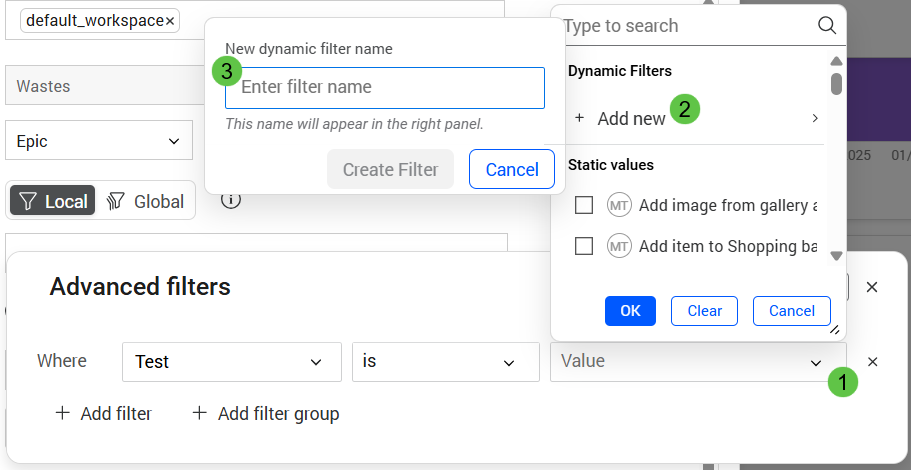Click the Dynamic Filters heading
This screenshot has width=911, height=470.
coord(620,71)
